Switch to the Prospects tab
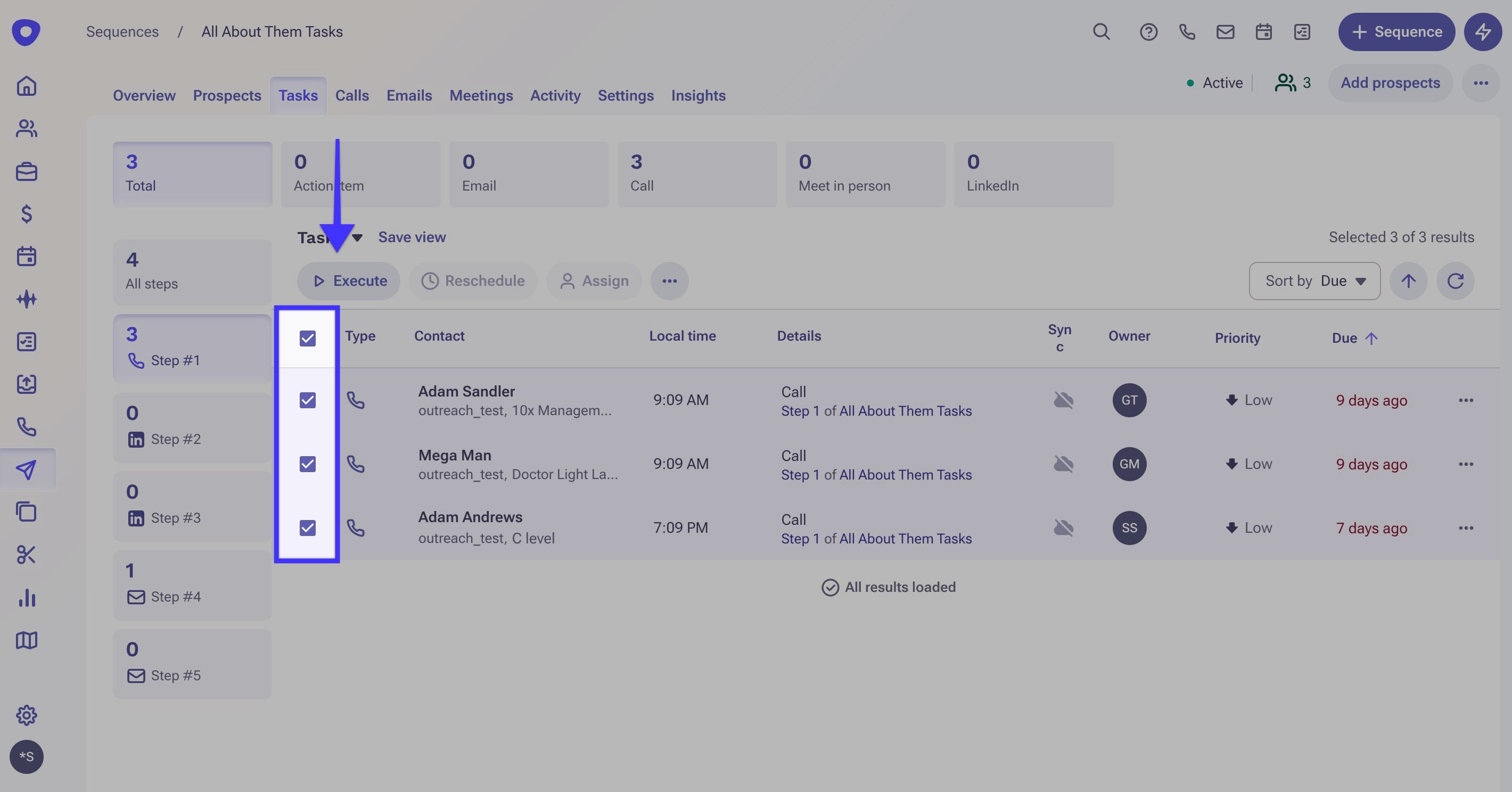The height and width of the screenshot is (792, 1512). 227,96
